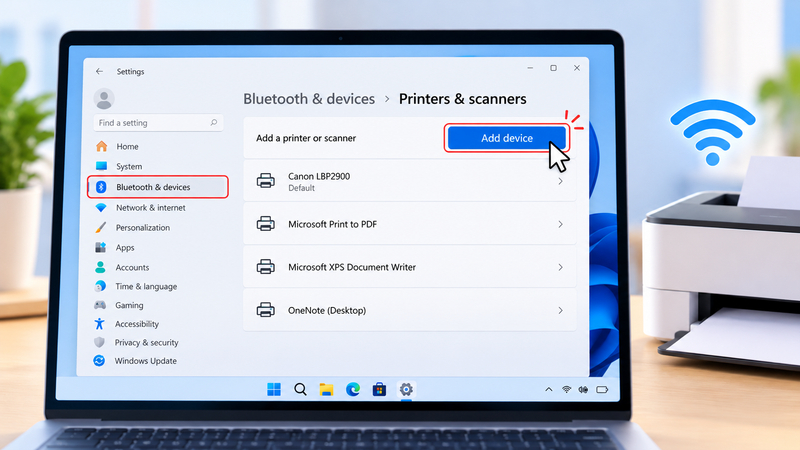This screenshot has height=450, width=800.
Task: Click the Canon LBP2900 printer icon
Action: 265,181
